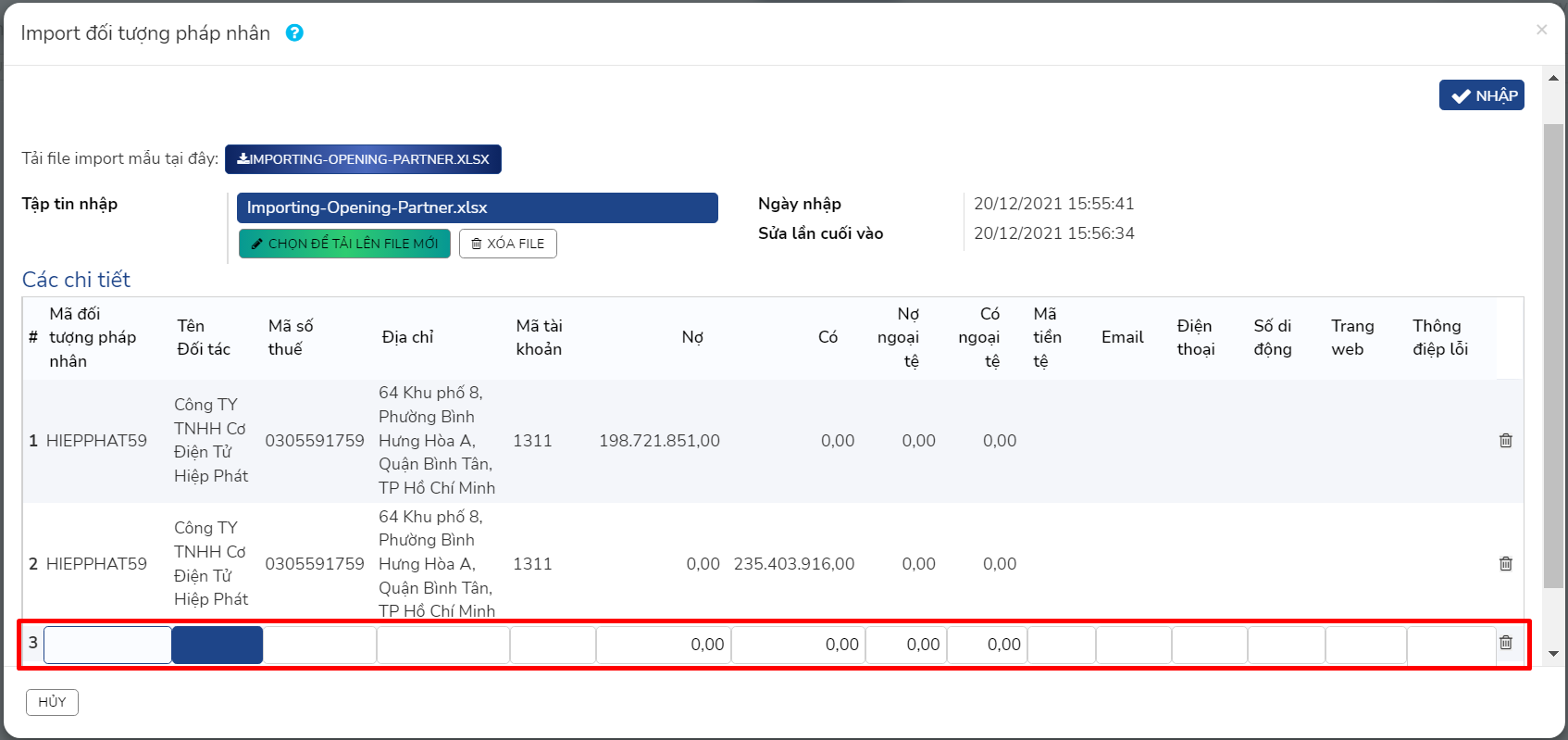Focus row 3 Tên Đối tác input
The height and width of the screenshot is (740, 1568).
pyautogui.click(x=218, y=645)
